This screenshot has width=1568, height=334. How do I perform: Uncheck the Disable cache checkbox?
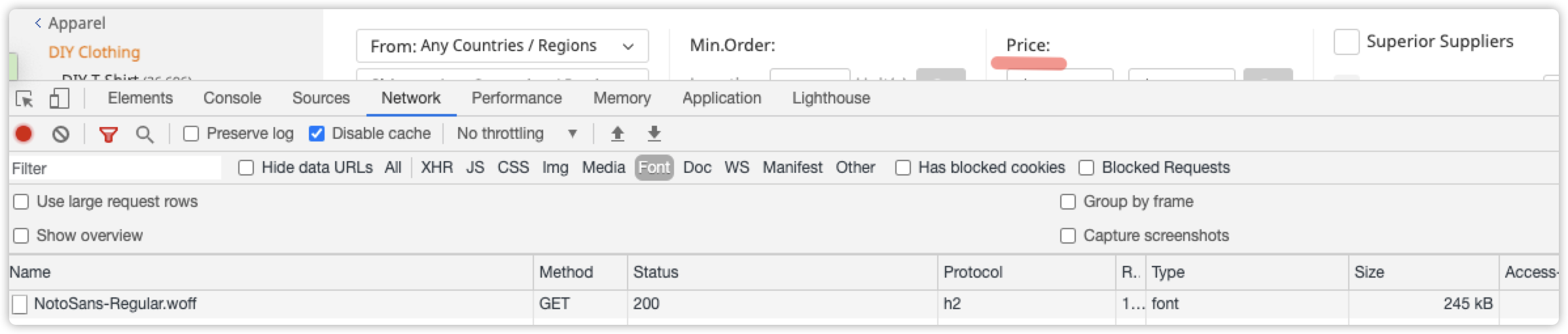pos(317,134)
